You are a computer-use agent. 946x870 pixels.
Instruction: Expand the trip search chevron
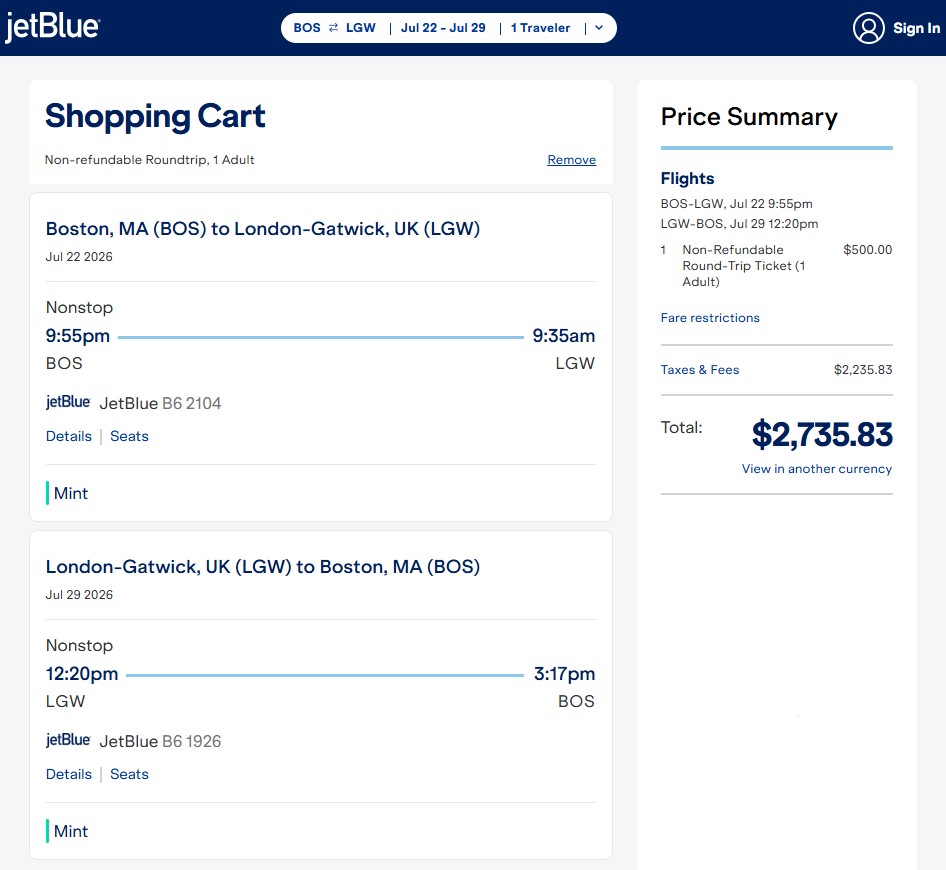point(599,28)
